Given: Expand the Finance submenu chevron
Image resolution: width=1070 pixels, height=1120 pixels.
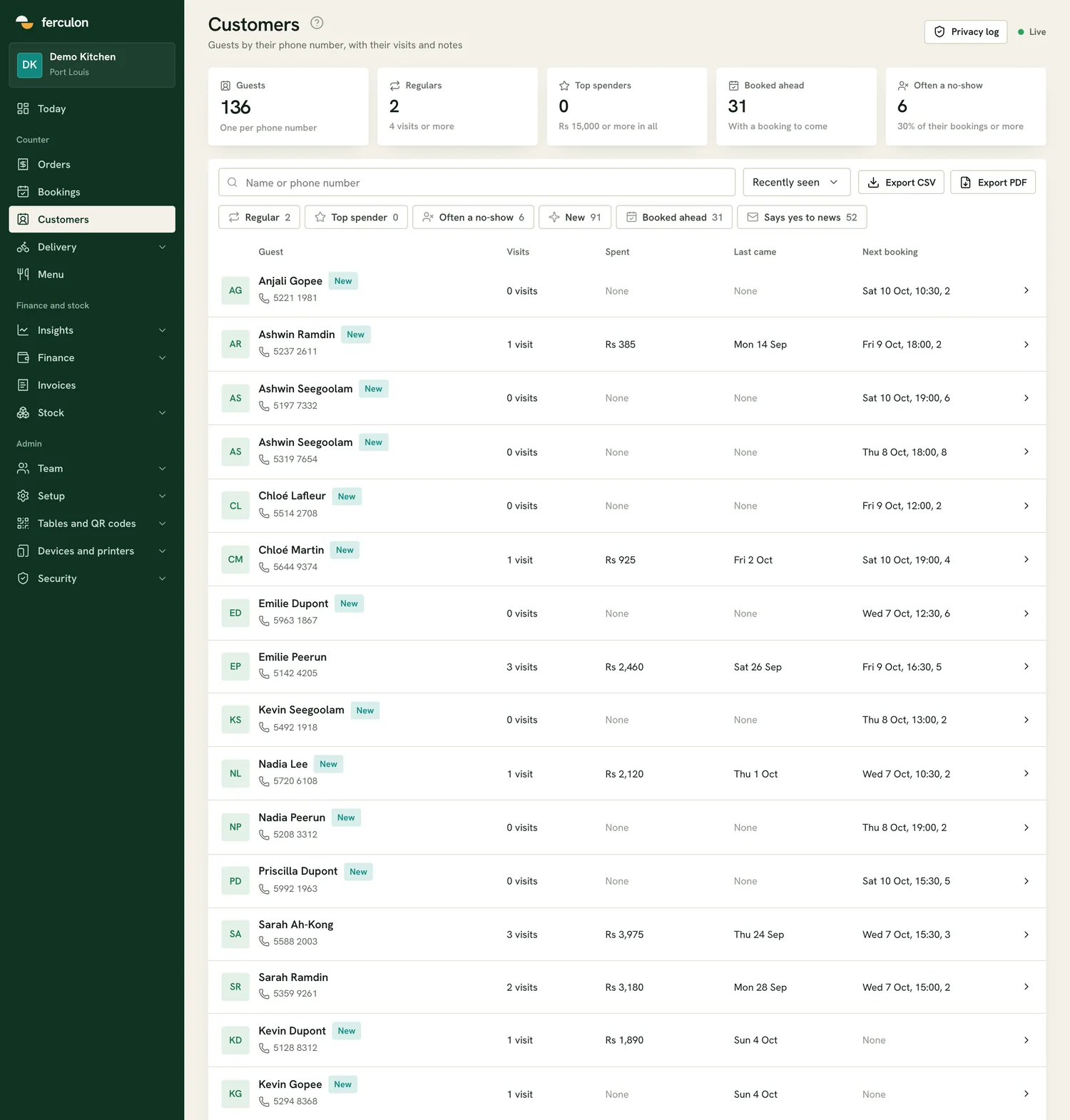Looking at the screenshot, I should pyautogui.click(x=162, y=358).
